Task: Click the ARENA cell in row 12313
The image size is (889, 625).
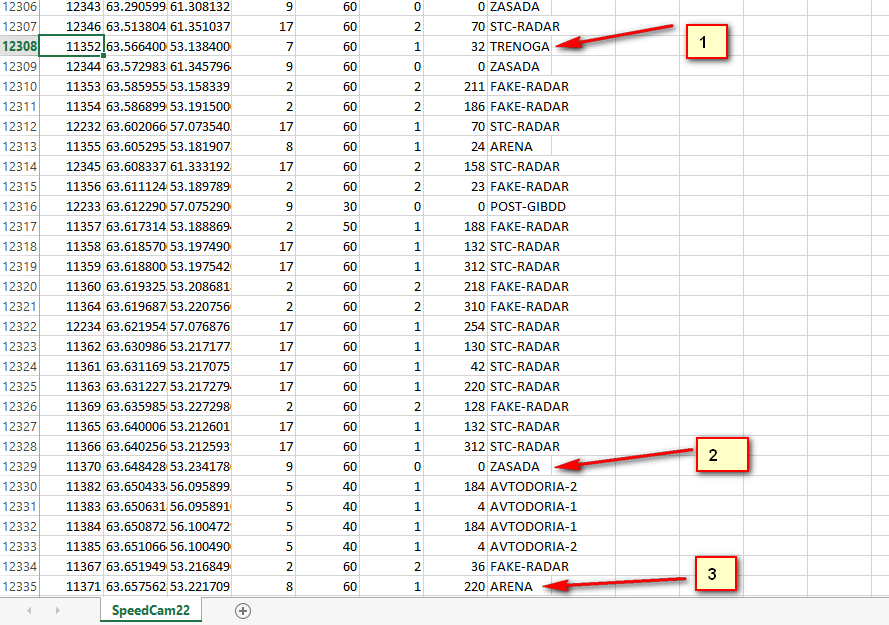Action: (x=511, y=146)
